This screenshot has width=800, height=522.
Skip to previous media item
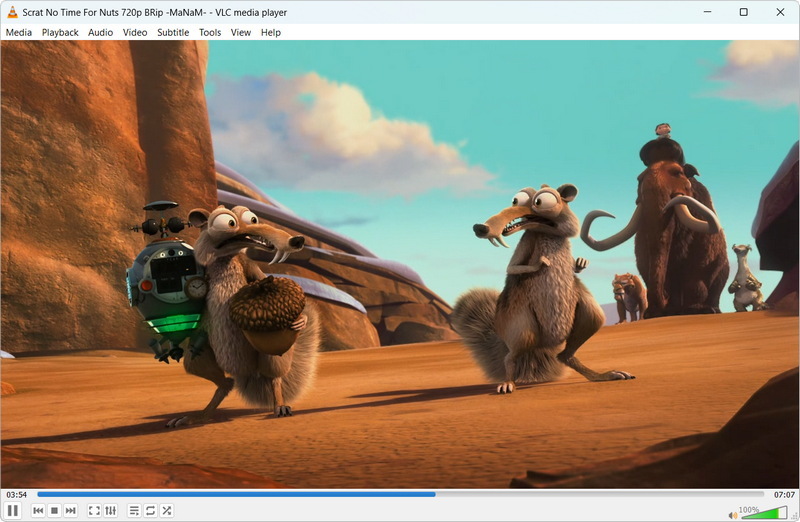38,510
